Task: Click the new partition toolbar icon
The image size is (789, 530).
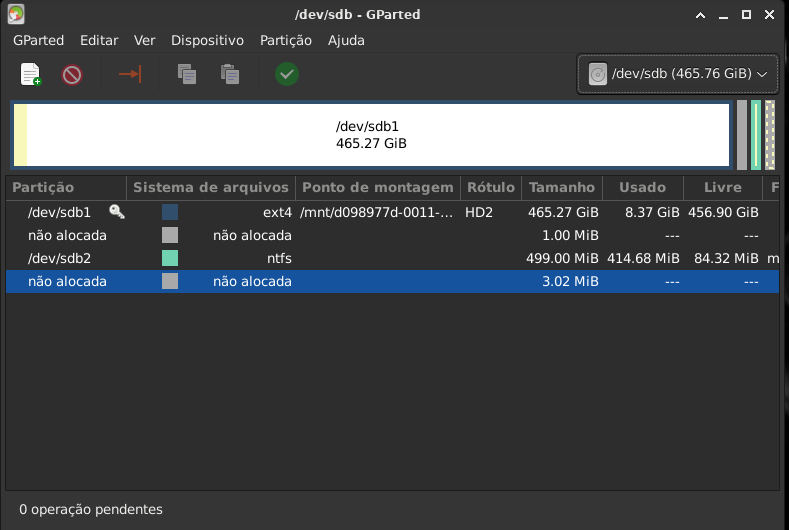Action: 31,74
